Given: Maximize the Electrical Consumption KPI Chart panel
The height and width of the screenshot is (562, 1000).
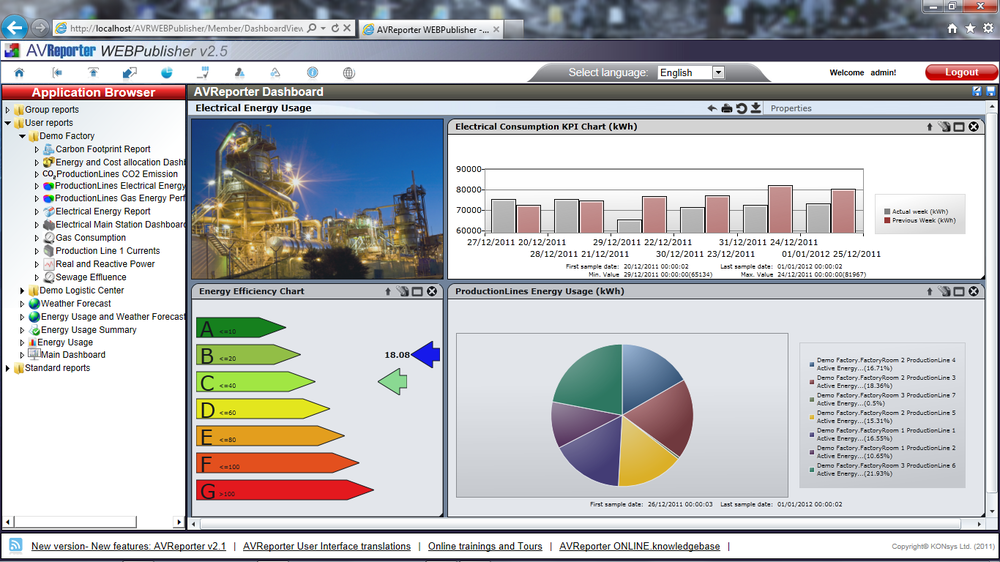Looking at the screenshot, I should pos(959,127).
